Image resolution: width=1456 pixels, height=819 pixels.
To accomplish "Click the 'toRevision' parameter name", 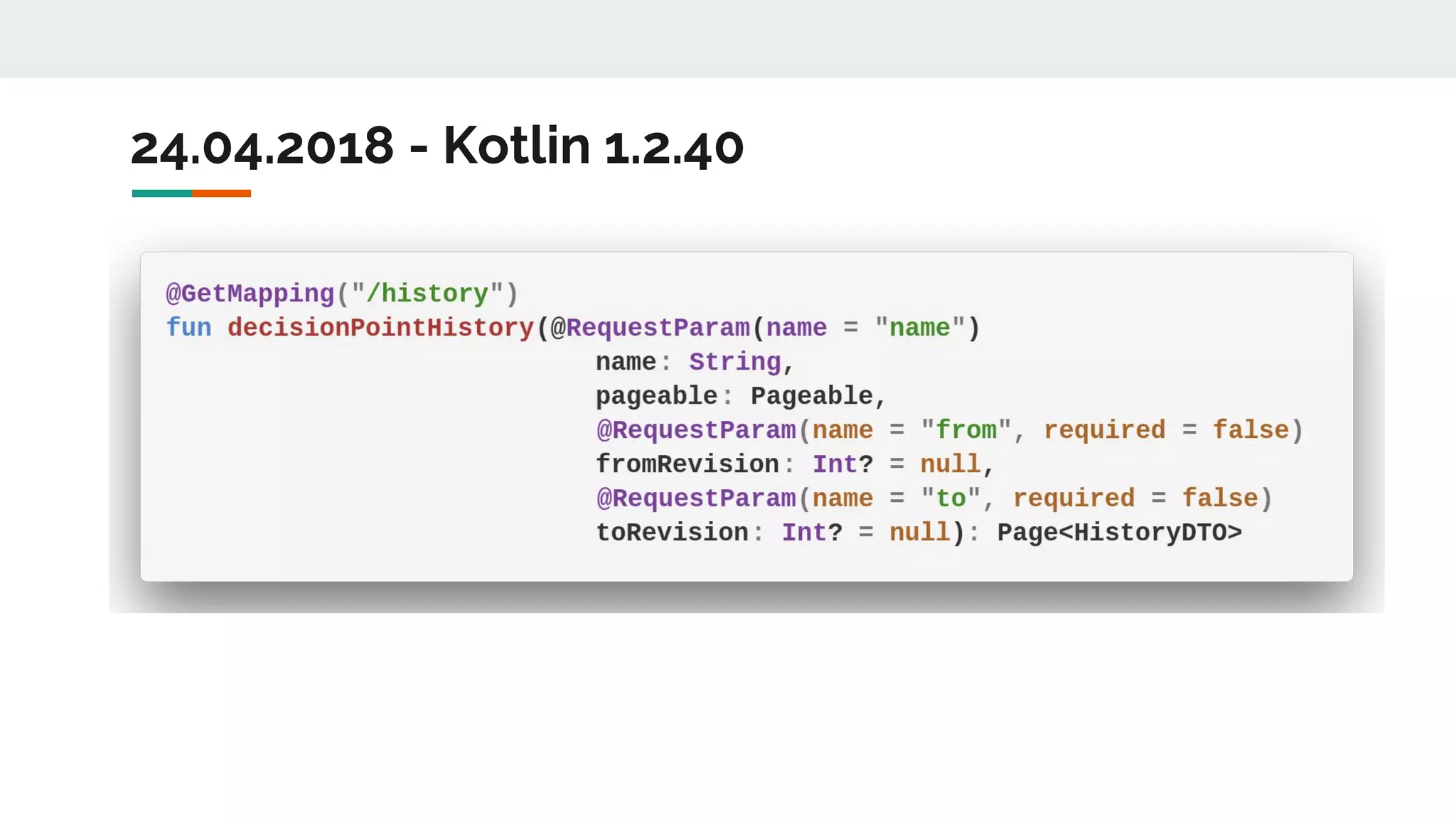I will click(x=672, y=532).
